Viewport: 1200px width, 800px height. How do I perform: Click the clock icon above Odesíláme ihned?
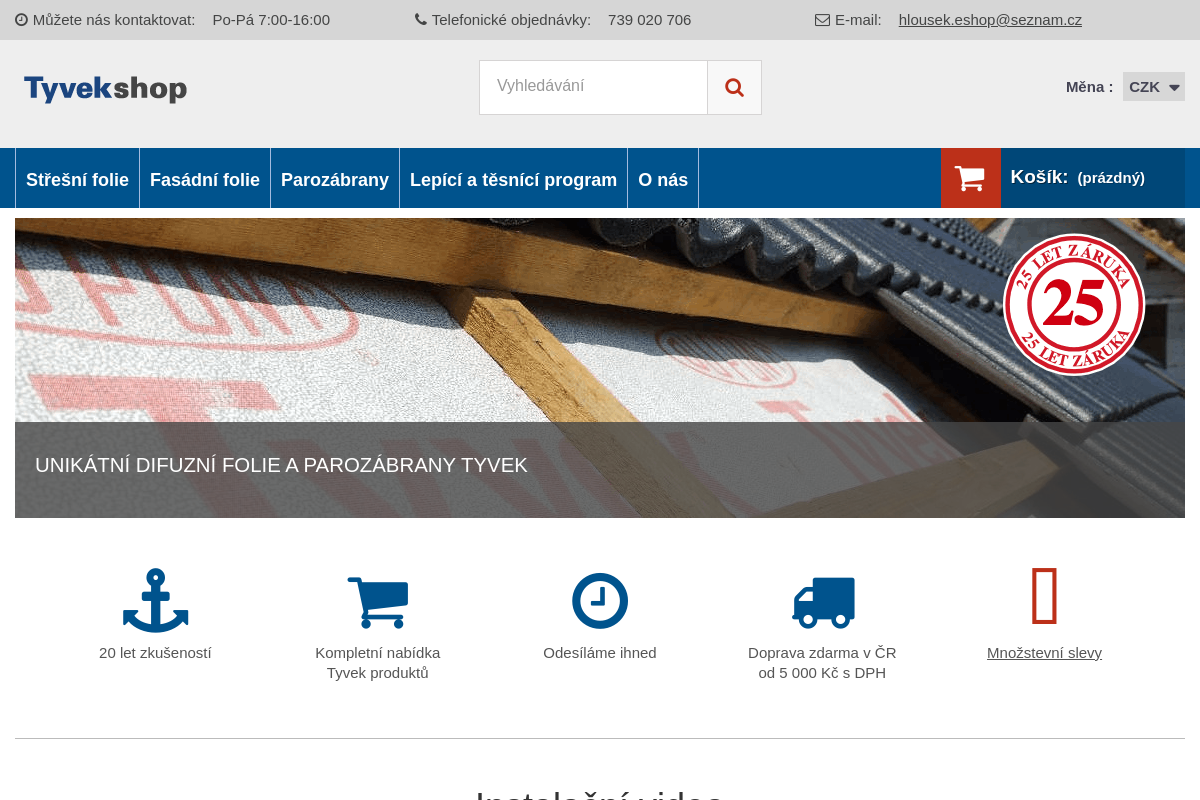(x=600, y=601)
